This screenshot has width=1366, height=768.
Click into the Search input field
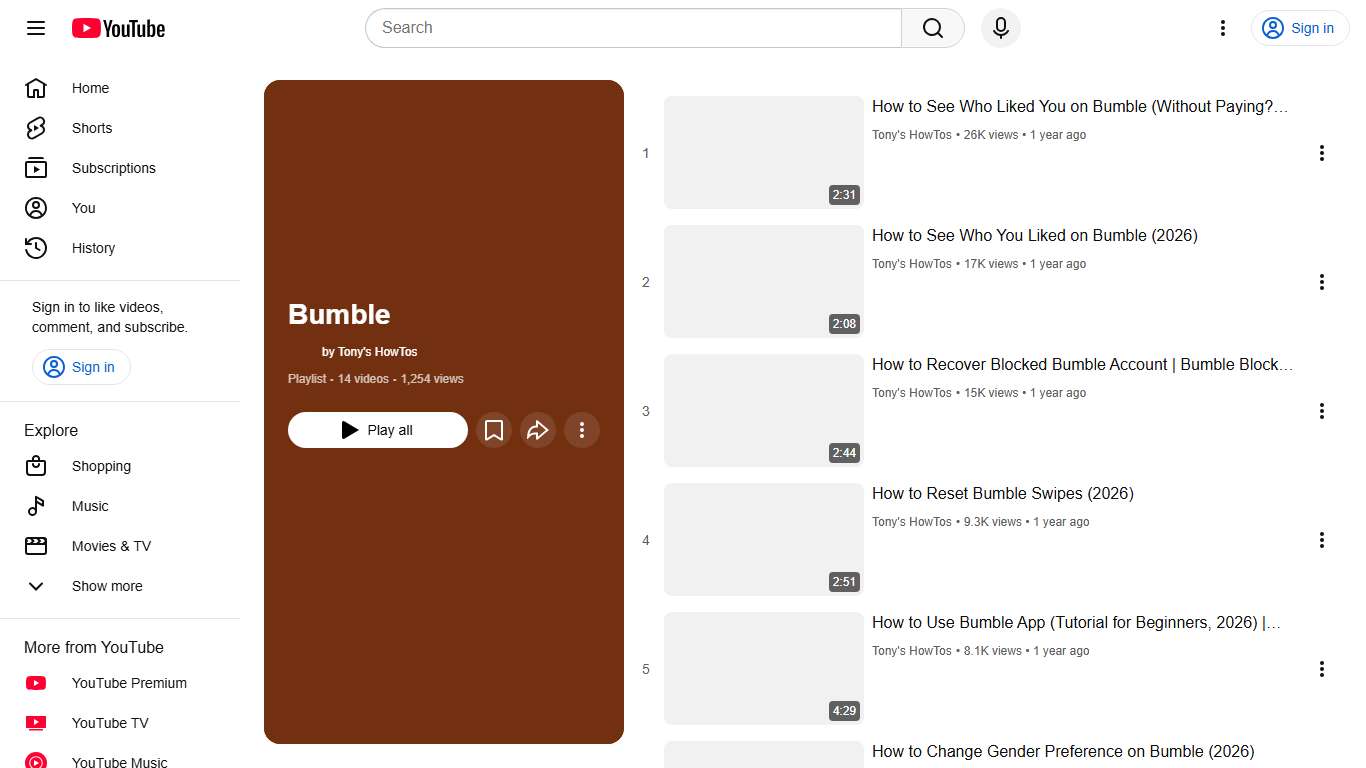[632, 28]
